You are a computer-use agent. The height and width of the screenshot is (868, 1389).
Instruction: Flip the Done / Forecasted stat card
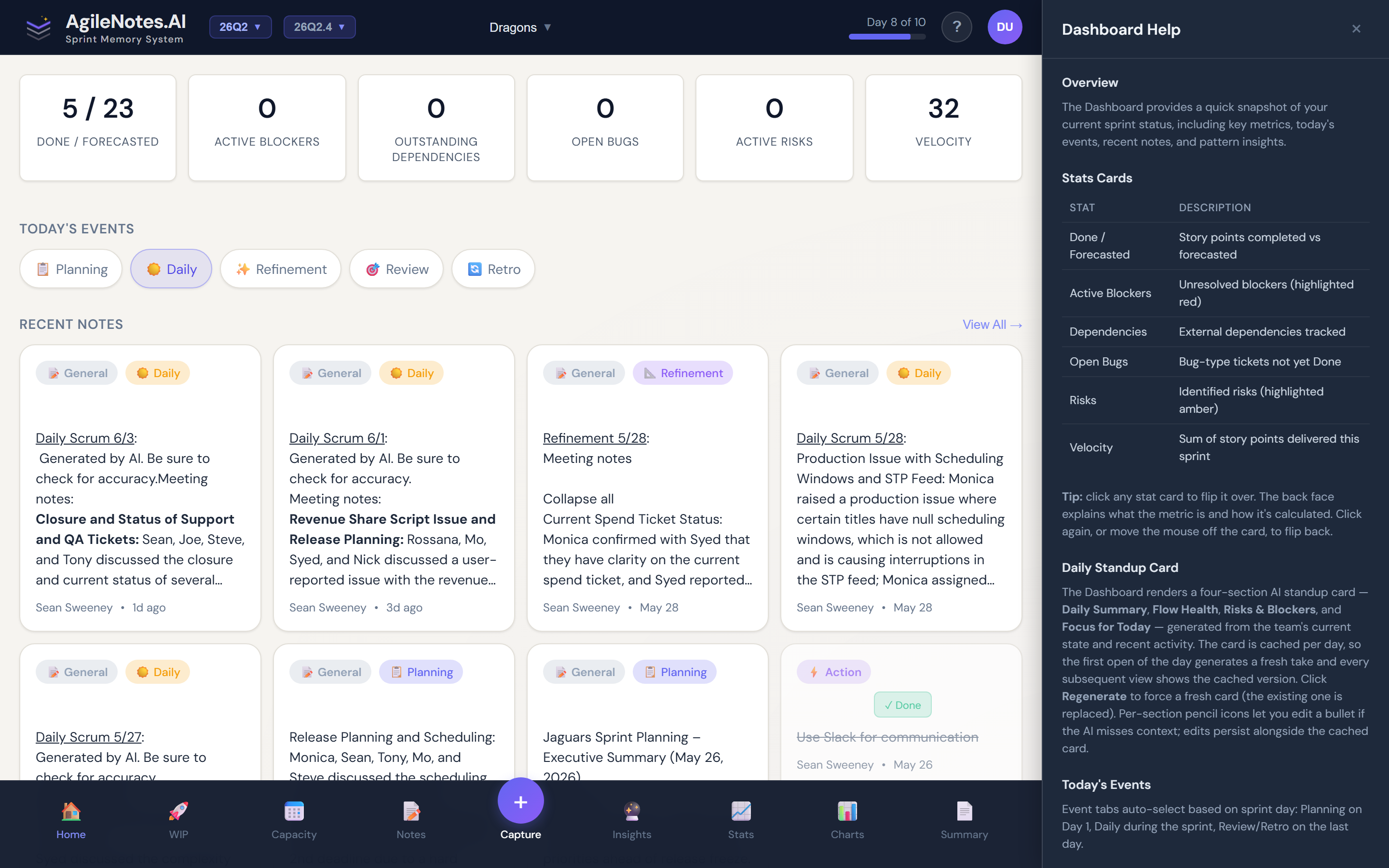coord(98,127)
